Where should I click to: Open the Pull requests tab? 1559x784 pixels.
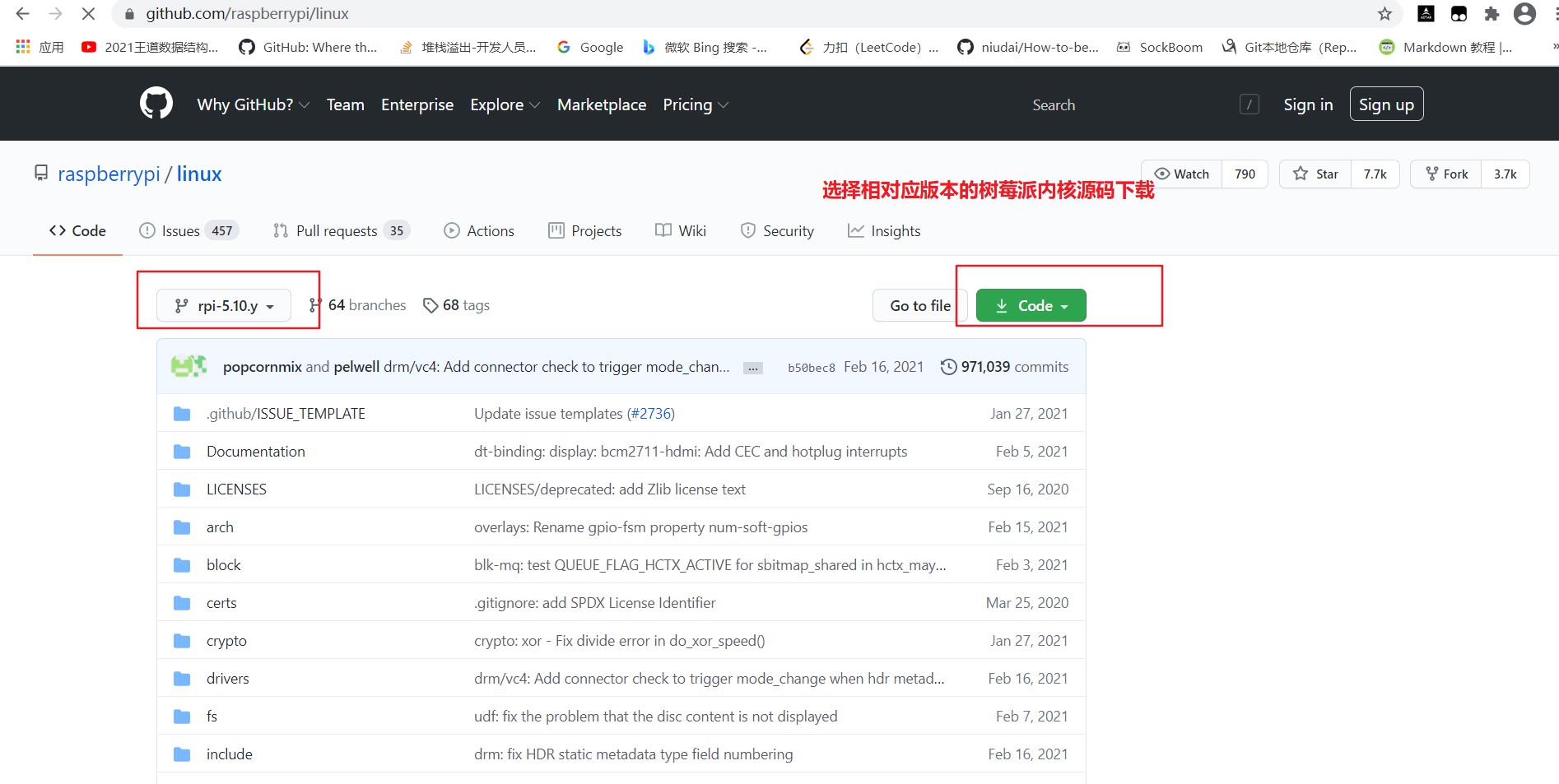click(341, 231)
